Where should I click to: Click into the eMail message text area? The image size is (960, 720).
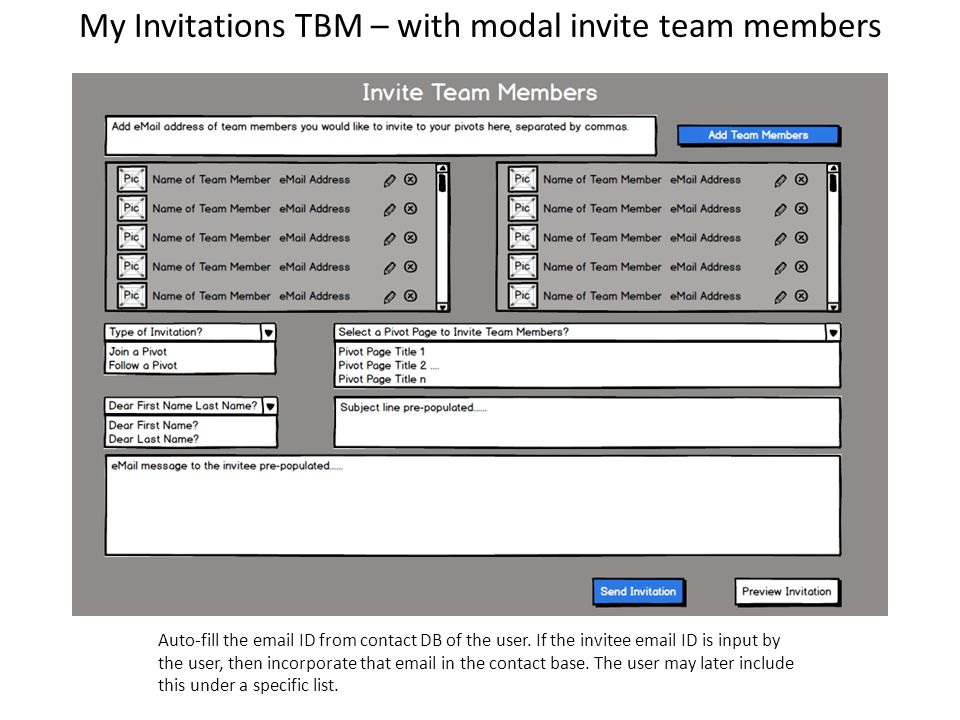pos(473,506)
